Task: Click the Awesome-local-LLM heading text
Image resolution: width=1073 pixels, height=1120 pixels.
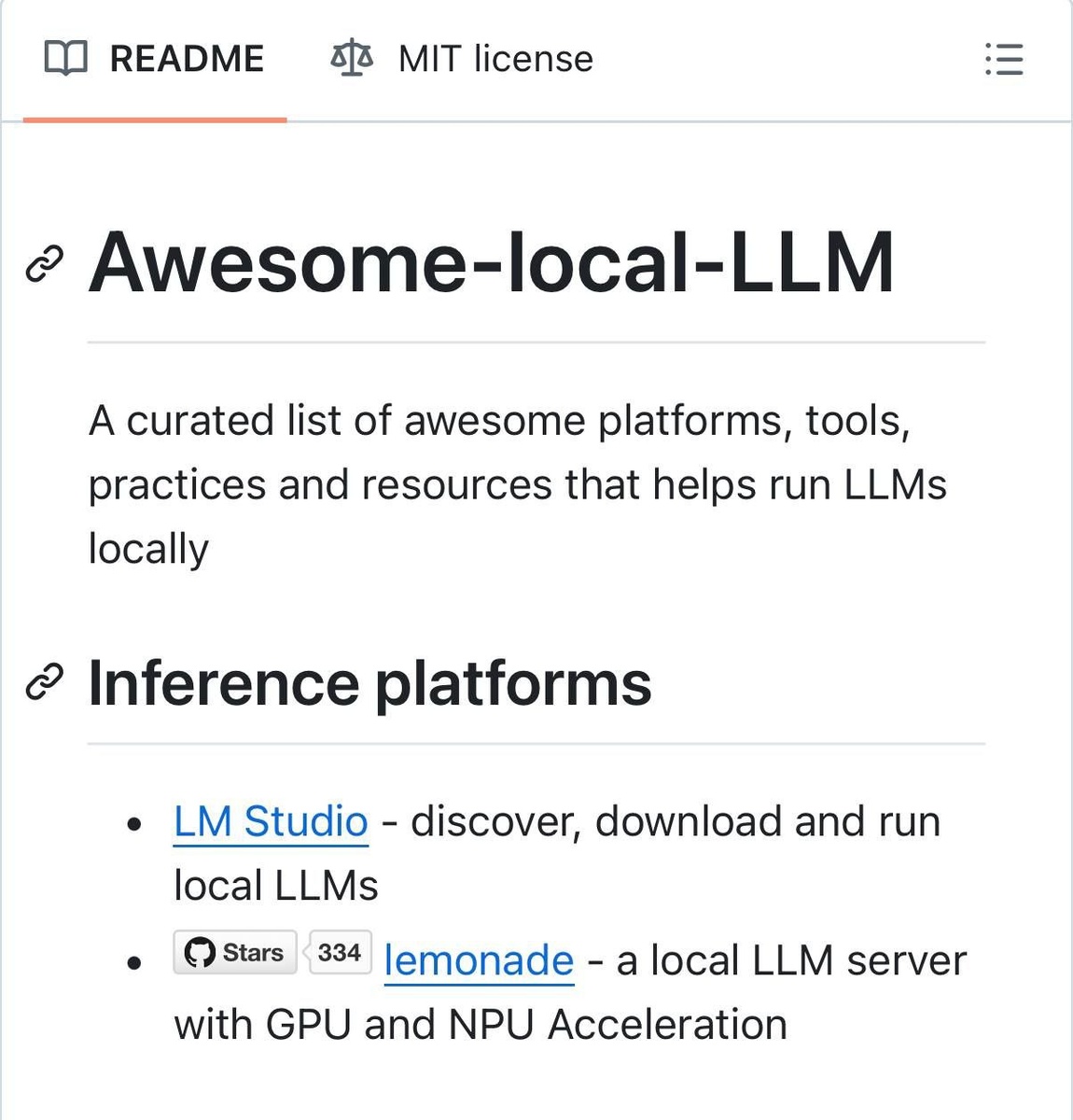Action: pyautogui.click(x=492, y=262)
